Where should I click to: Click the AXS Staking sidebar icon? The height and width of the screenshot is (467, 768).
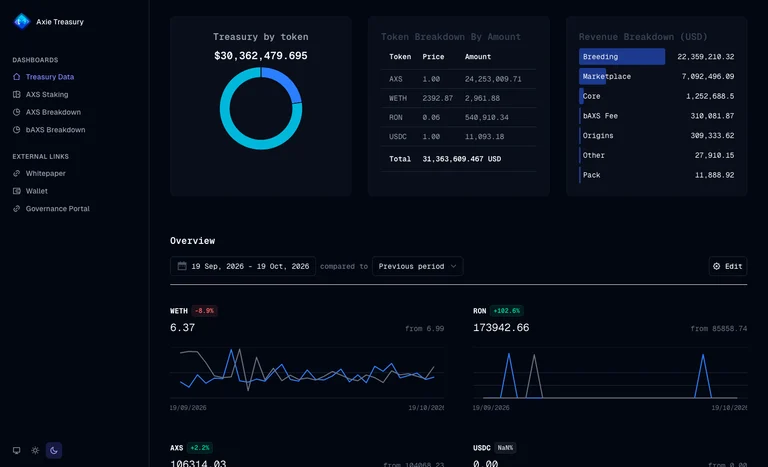pyautogui.click(x=17, y=95)
